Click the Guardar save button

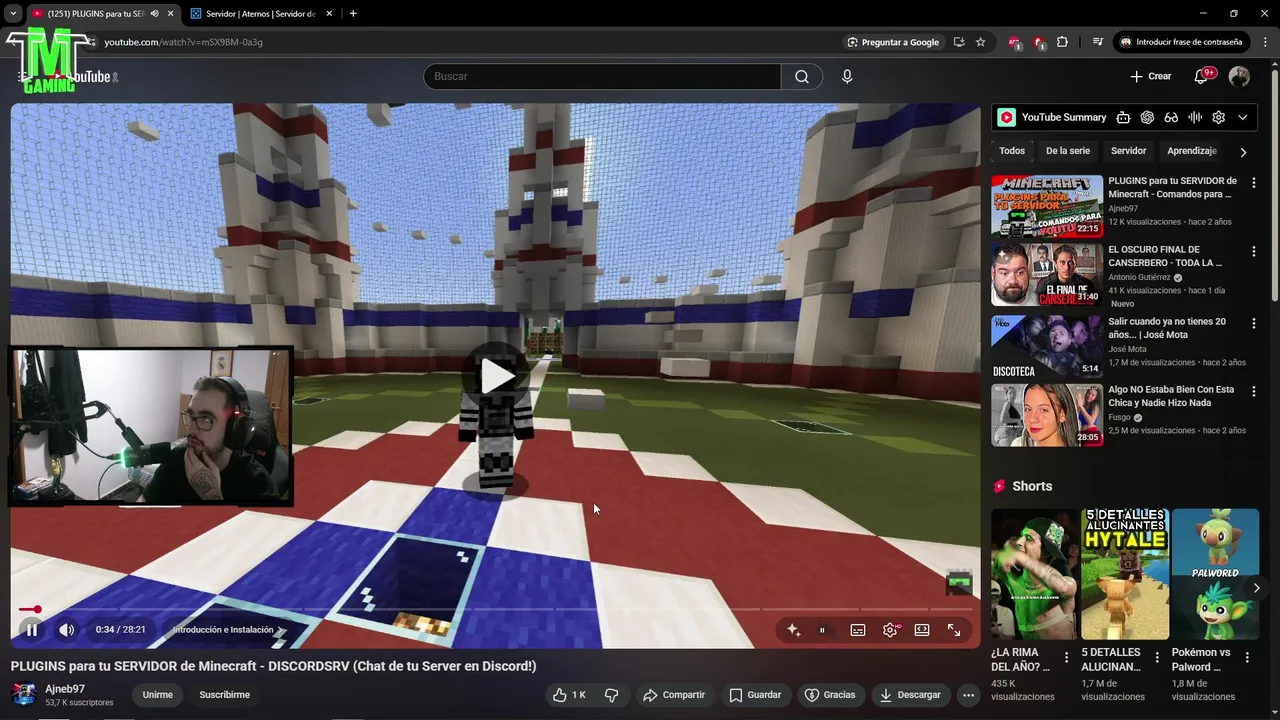coord(755,695)
